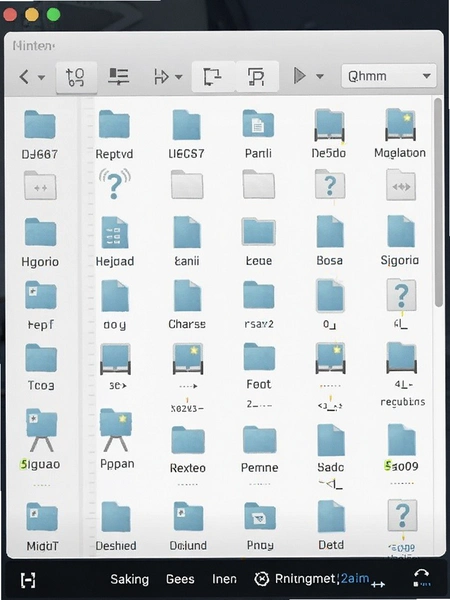This screenshot has height=600, width=450.
Task: Click the double-arrow icon in bottom bar
Action: point(378,585)
